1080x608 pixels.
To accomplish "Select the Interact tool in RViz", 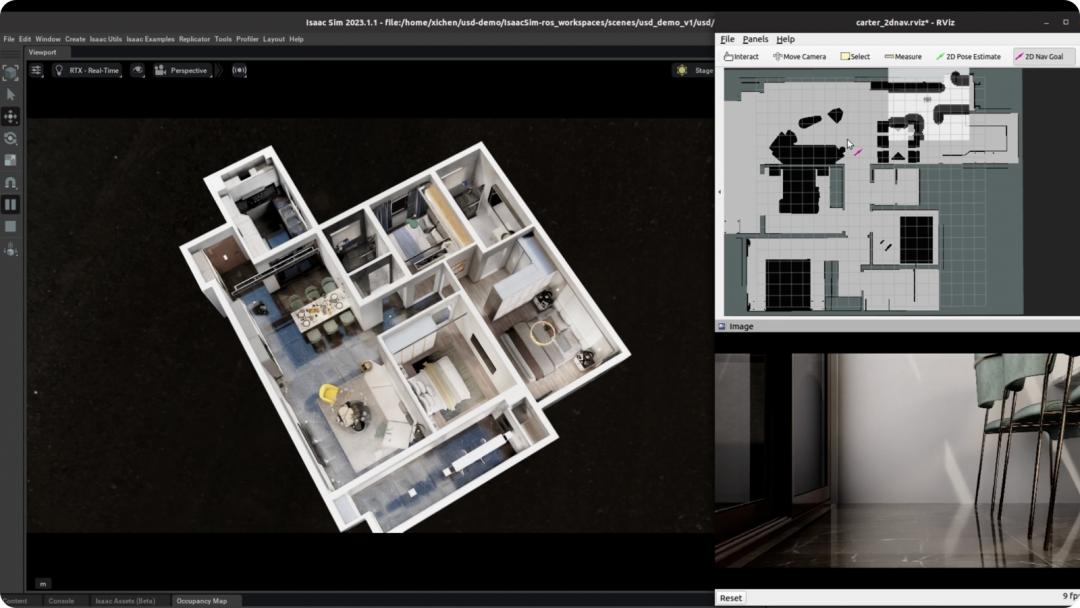I will pyautogui.click(x=741, y=56).
